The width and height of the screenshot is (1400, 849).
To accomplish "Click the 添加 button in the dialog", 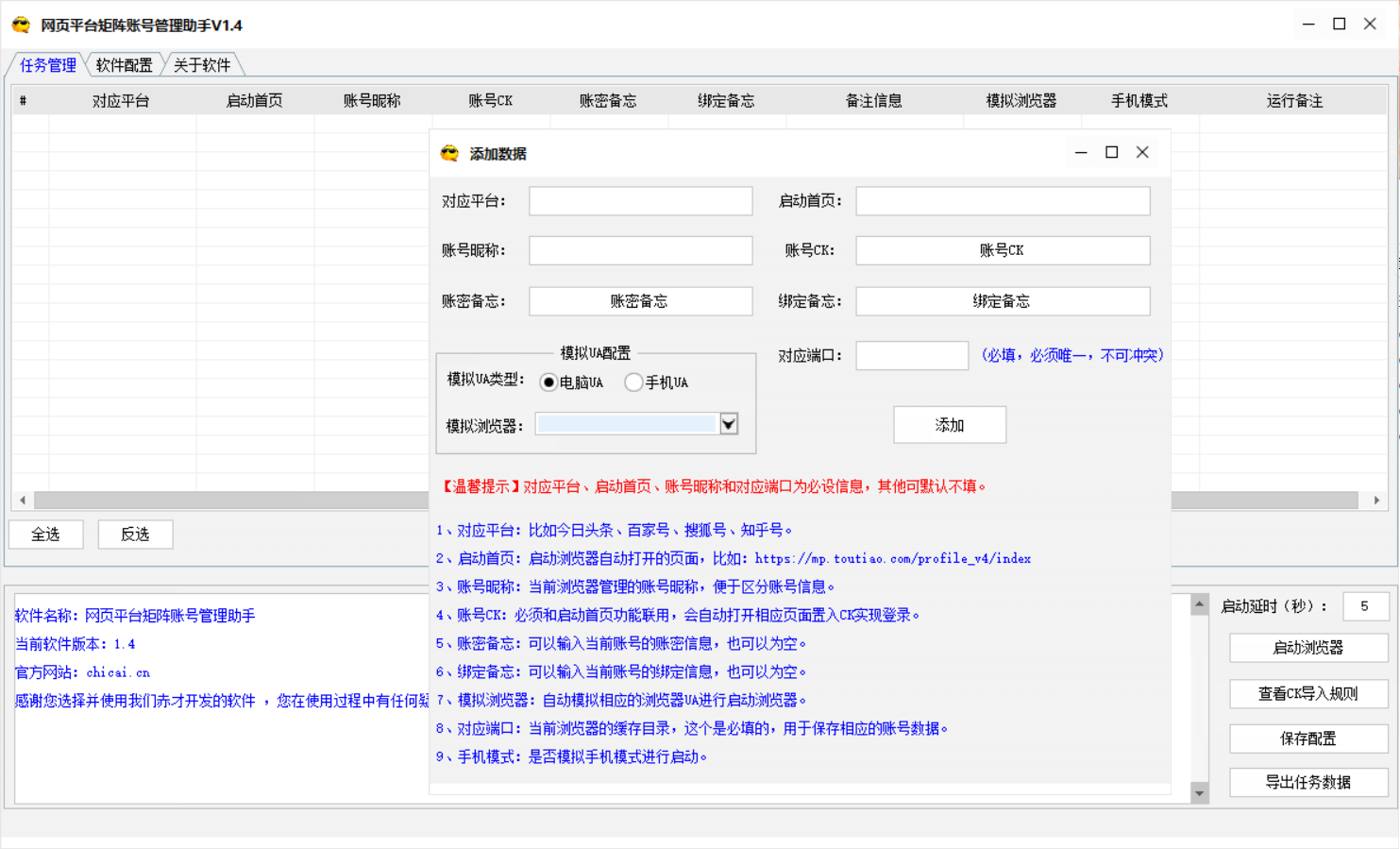I will click(950, 425).
